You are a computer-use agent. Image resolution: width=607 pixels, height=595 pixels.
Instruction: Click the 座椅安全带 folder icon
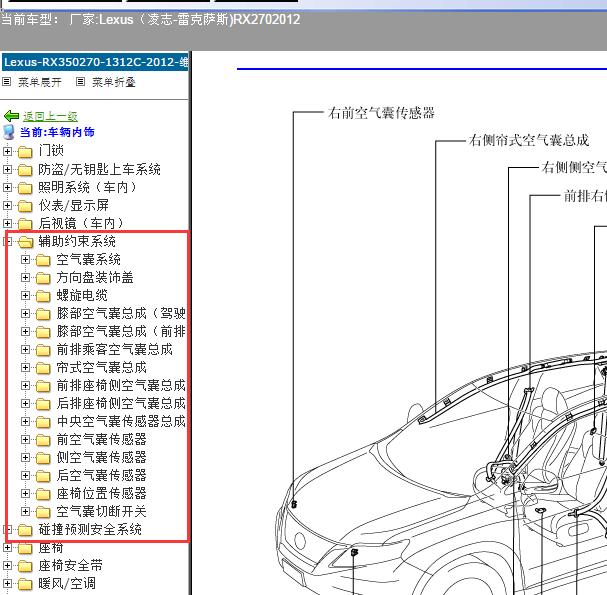[25, 566]
